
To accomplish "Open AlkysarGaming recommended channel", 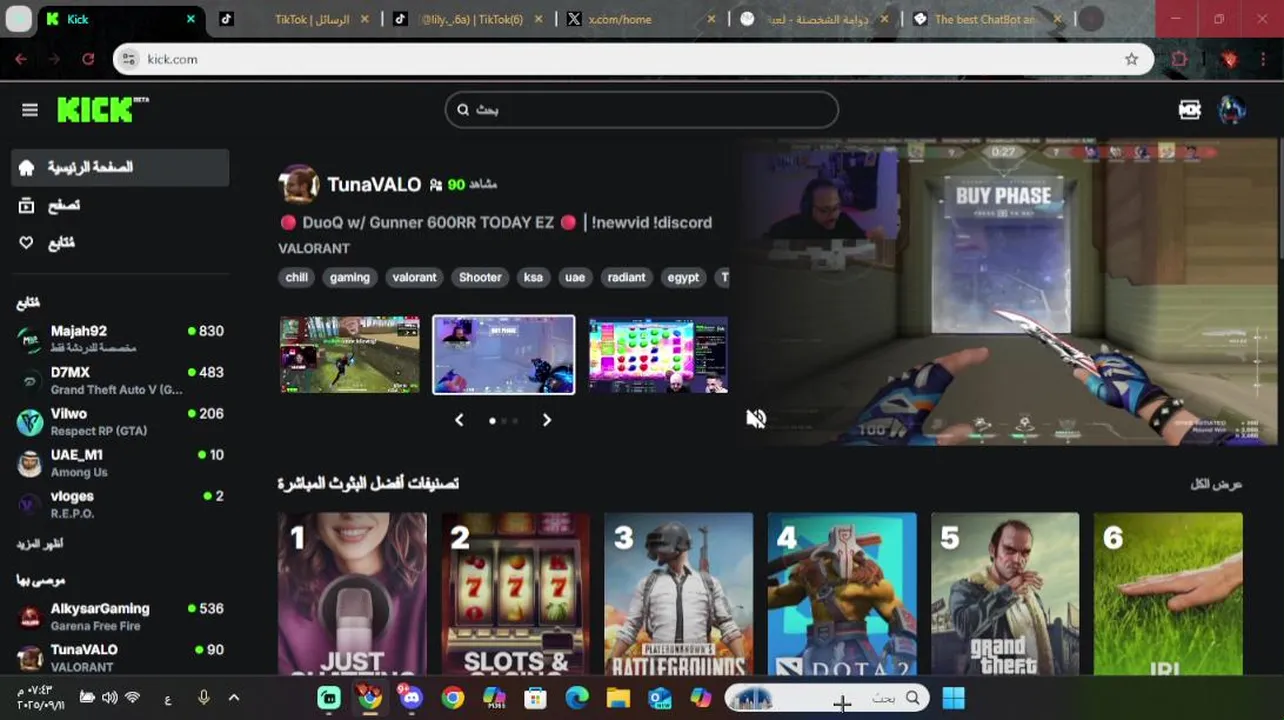I will (121, 616).
